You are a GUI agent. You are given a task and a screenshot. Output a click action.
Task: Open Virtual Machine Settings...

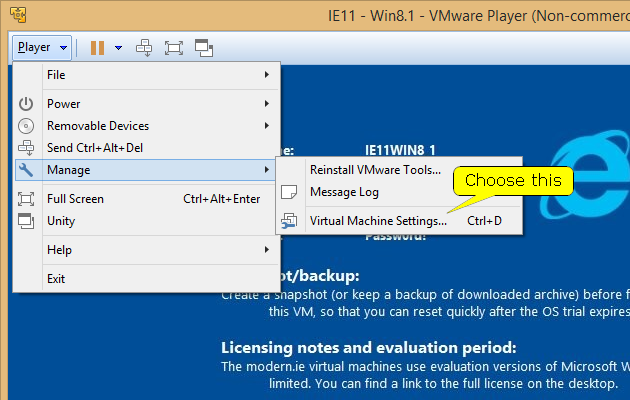pyautogui.click(x=400, y=221)
